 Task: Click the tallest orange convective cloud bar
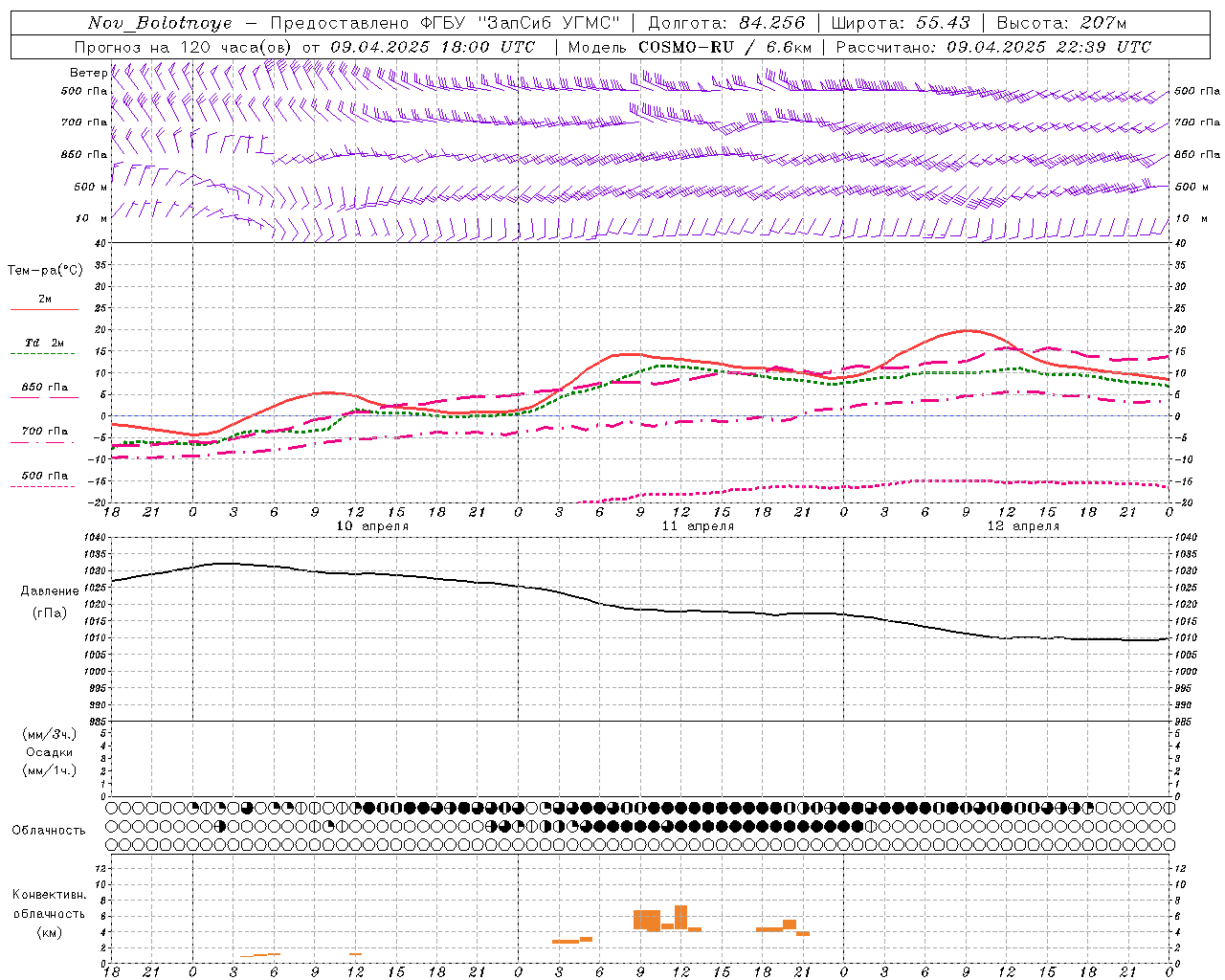coord(681,917)
